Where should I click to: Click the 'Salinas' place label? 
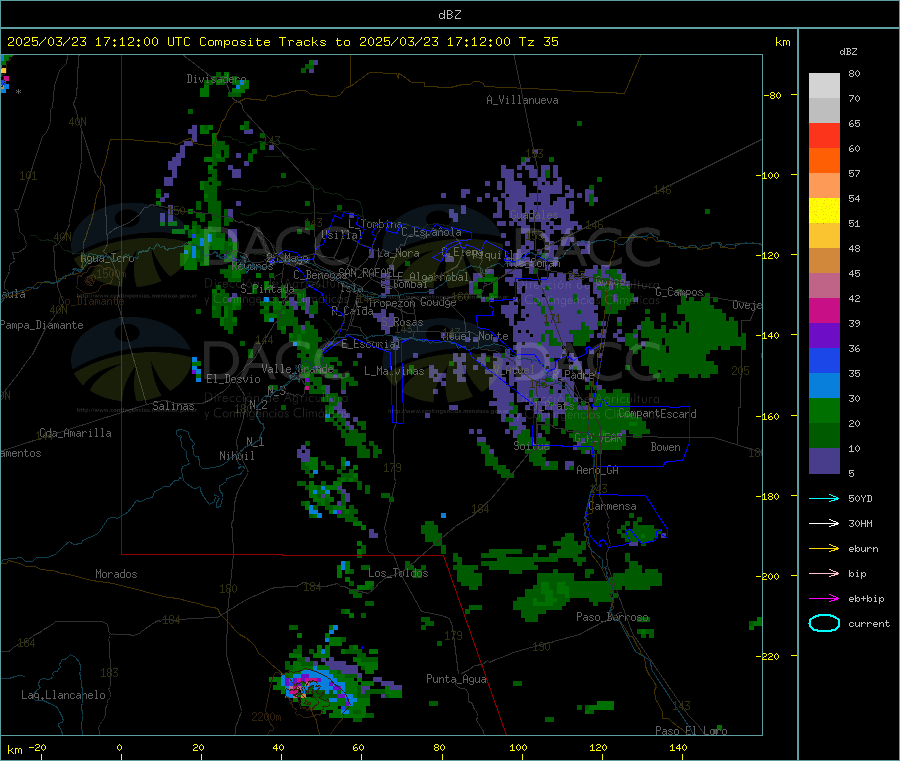[x=173, y=406]
